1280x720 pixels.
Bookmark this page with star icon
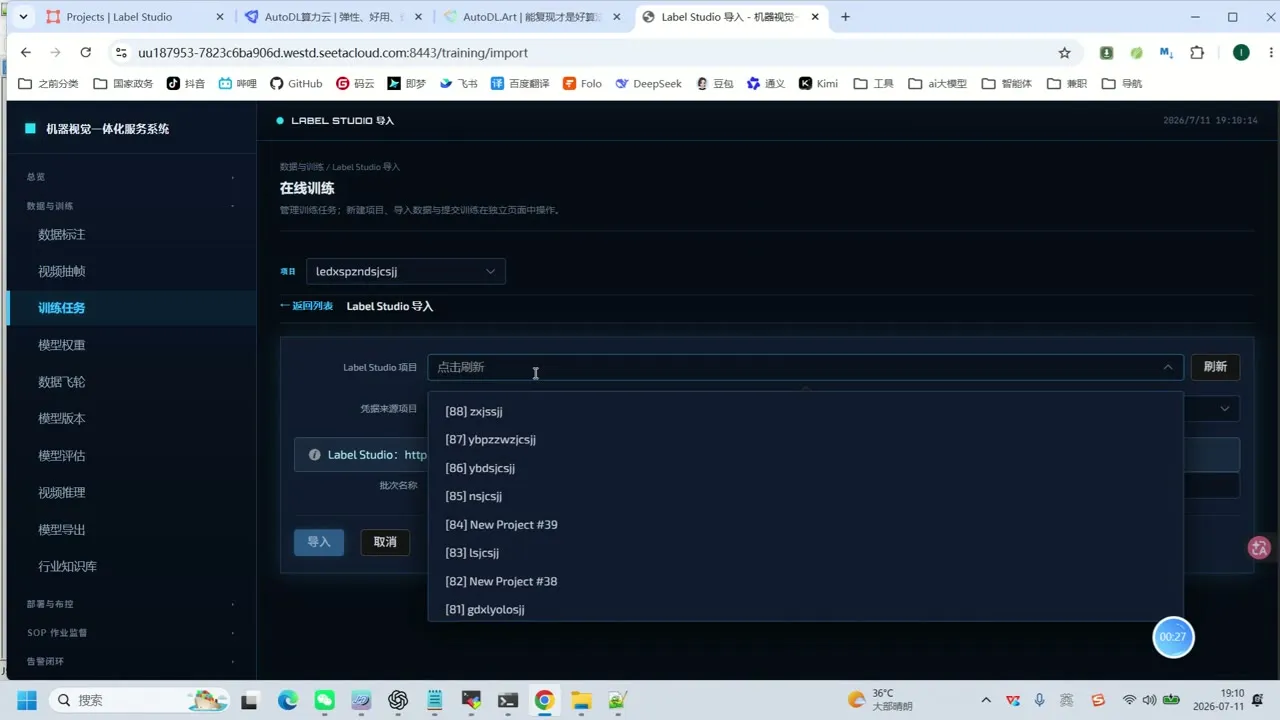click(1064, 53)
